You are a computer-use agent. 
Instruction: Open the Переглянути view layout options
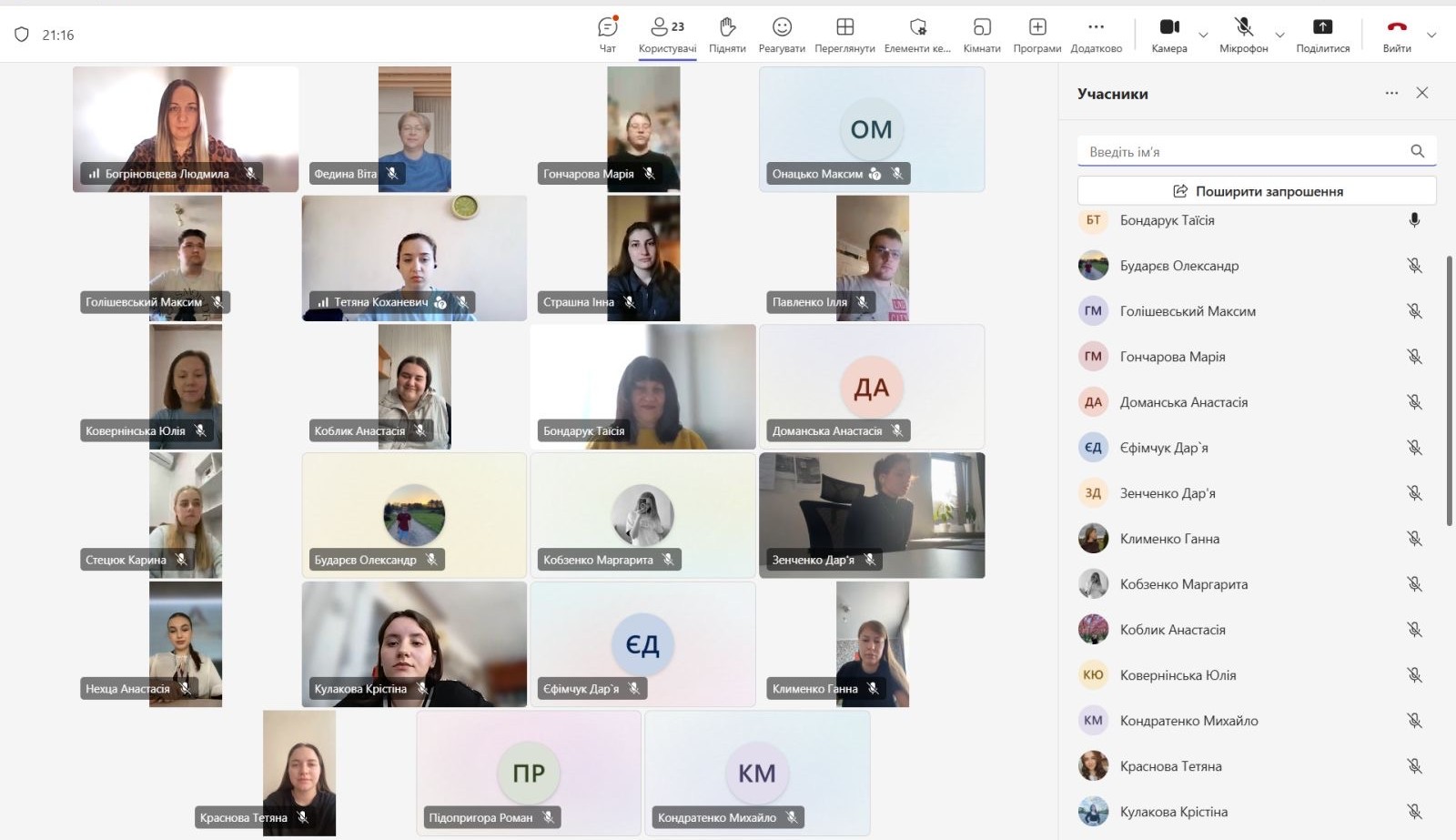click(844, 35)
